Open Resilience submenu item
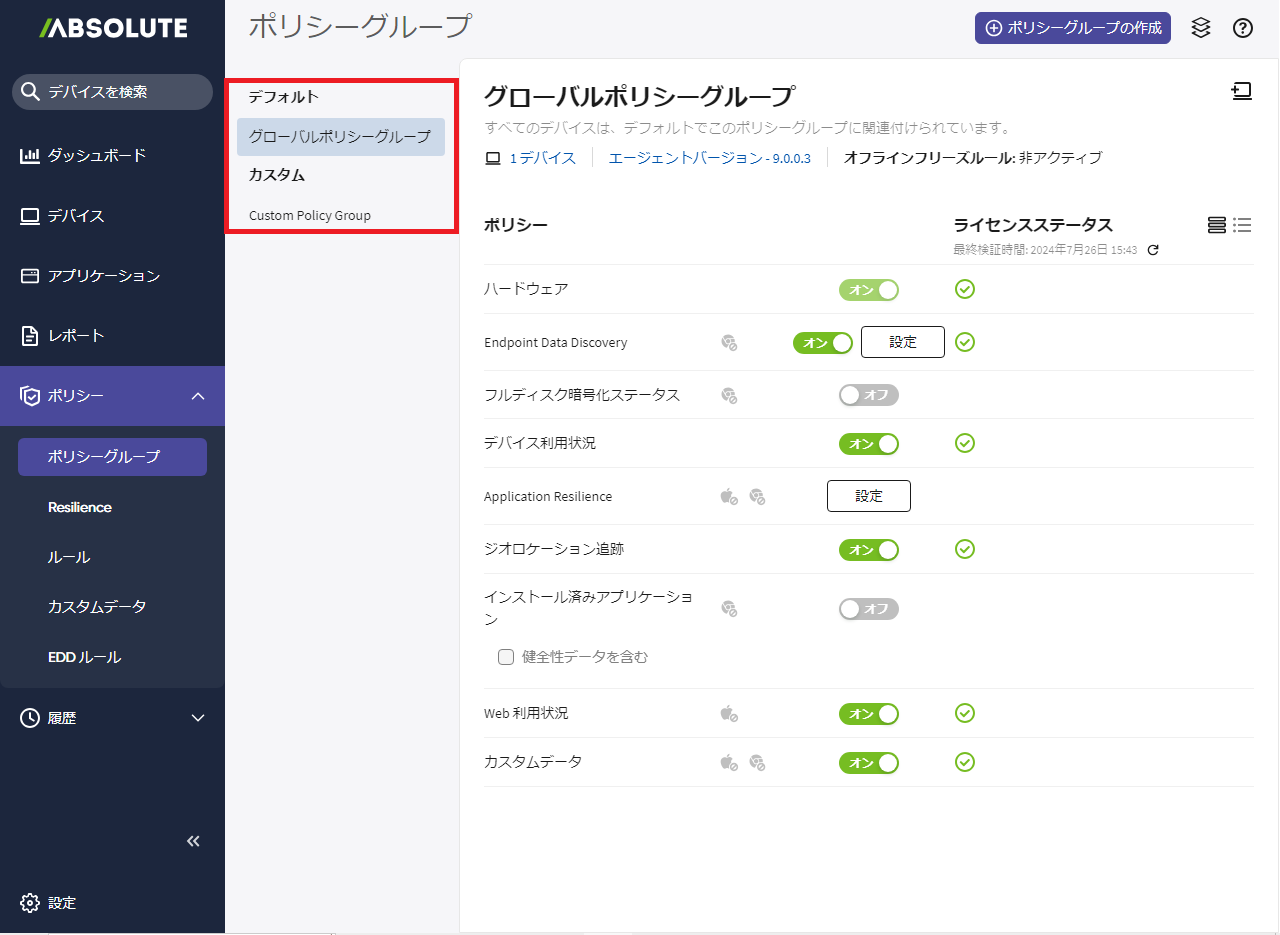The image size is (1280, 935). point(80,507)
